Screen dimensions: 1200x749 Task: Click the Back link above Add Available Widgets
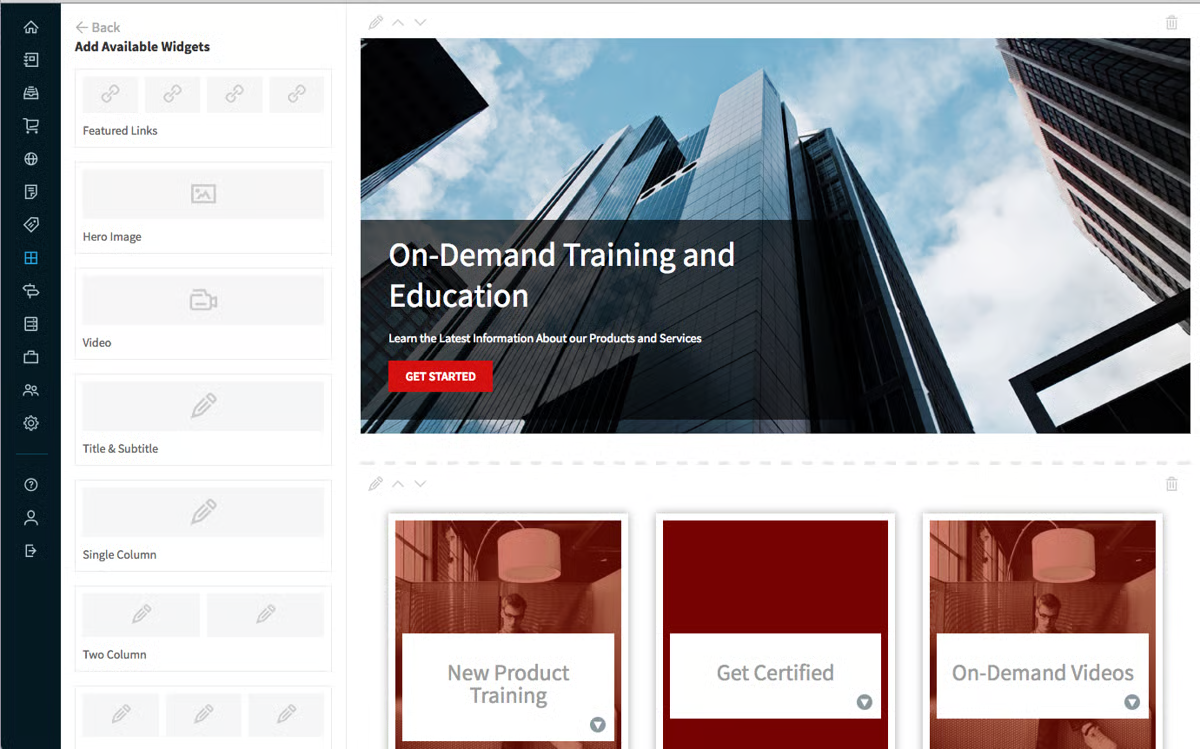click(x=96, y=27)
